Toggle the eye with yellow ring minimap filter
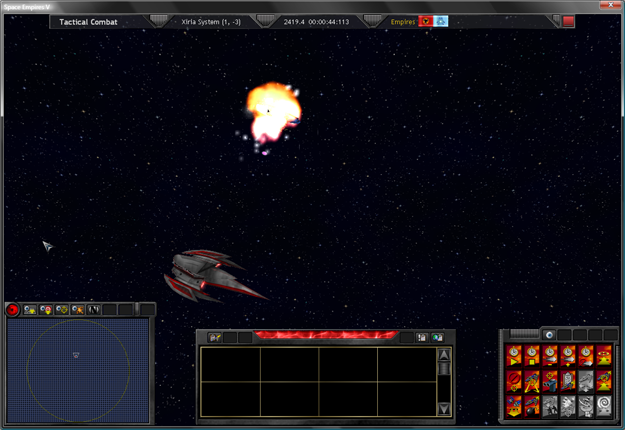 [62, 310]
